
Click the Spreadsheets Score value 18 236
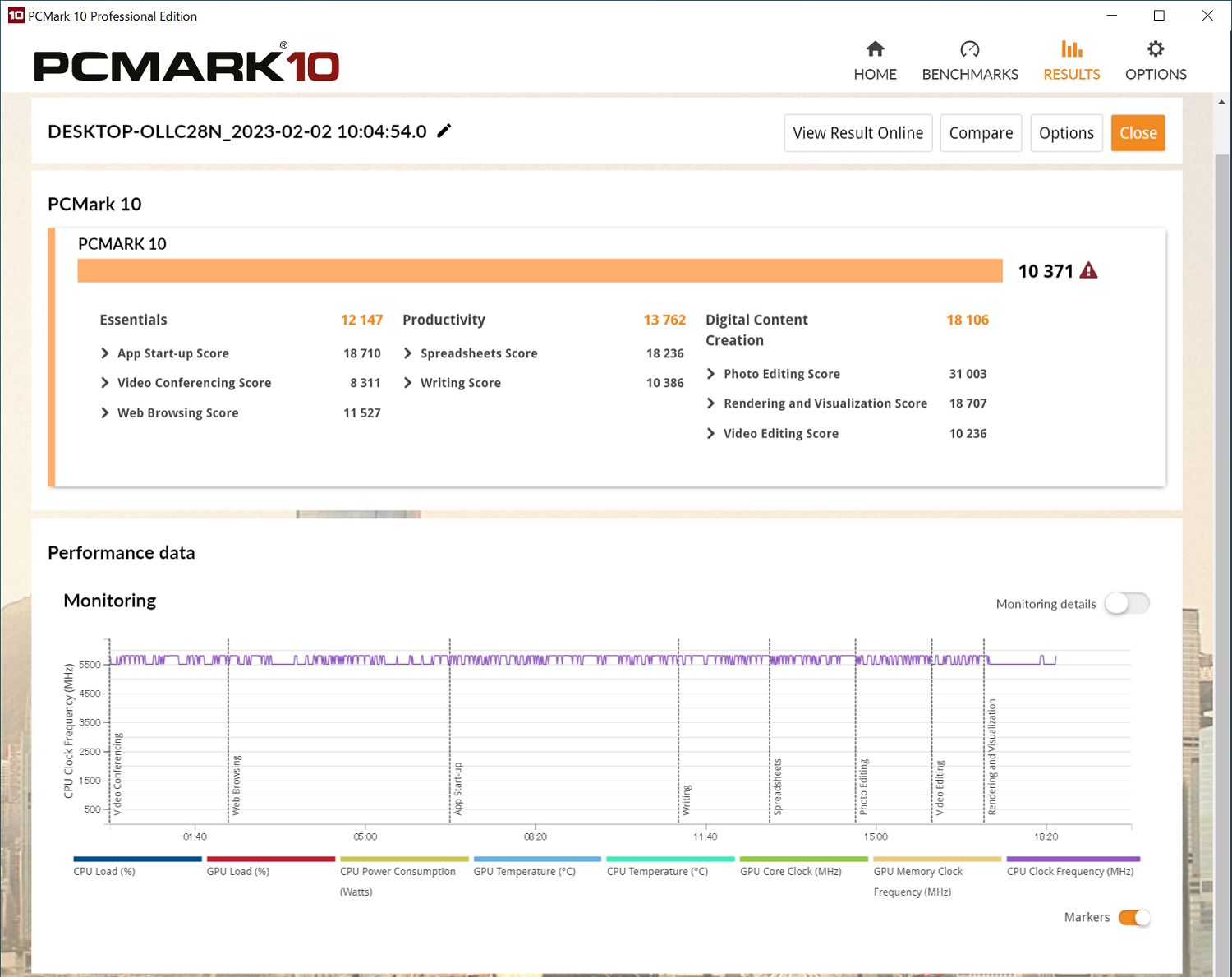pos(664,353)
